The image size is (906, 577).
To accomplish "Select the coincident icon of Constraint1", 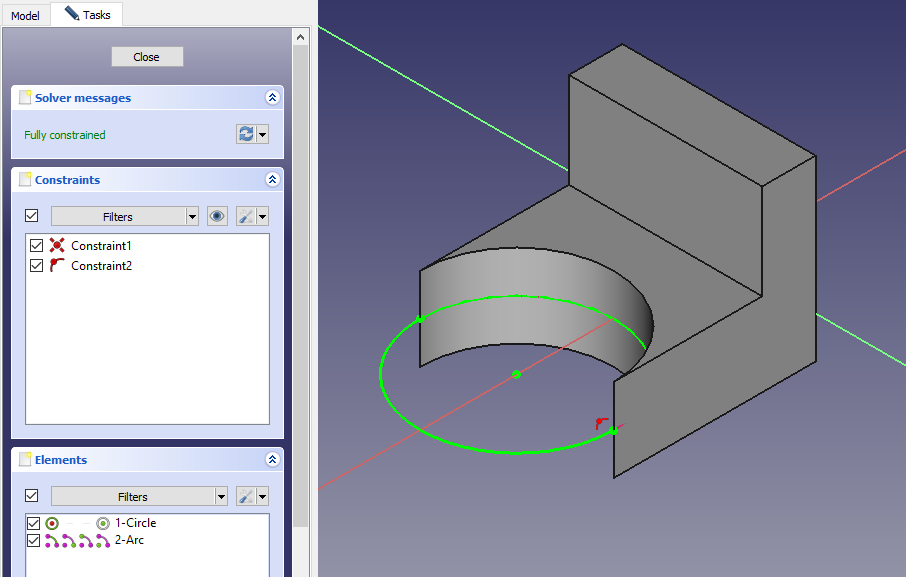I will pyautogui.click(x=57, y=246).
